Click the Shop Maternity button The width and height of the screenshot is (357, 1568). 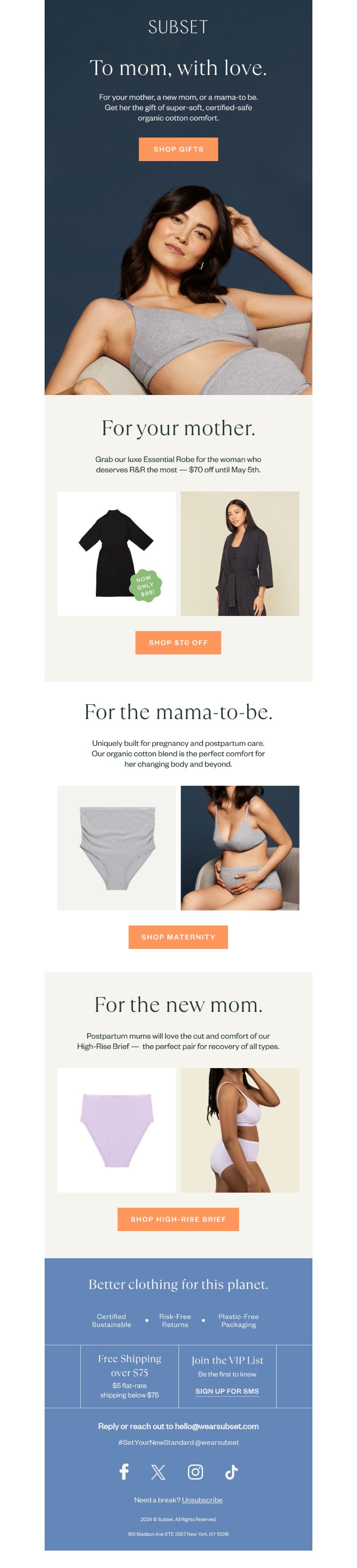[x=178, y=937]
